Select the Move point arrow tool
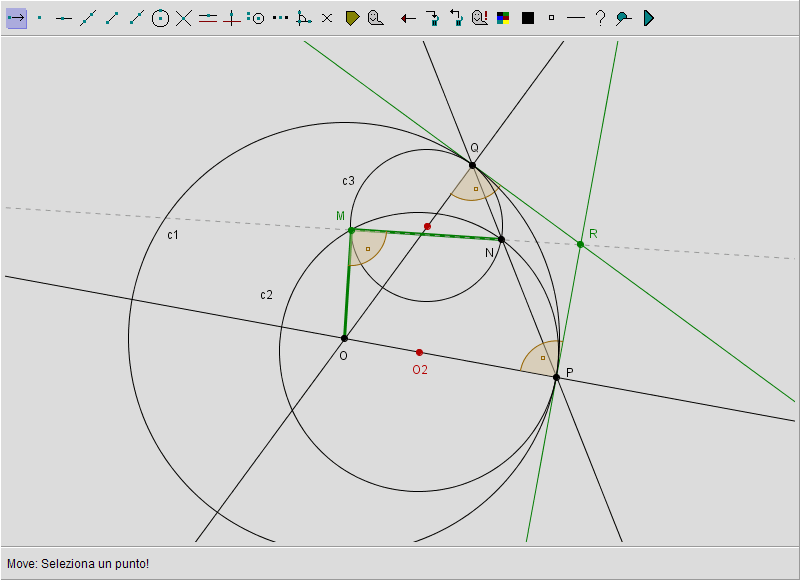The height and width of the screenshot is (580, 800). coord(16,18)
